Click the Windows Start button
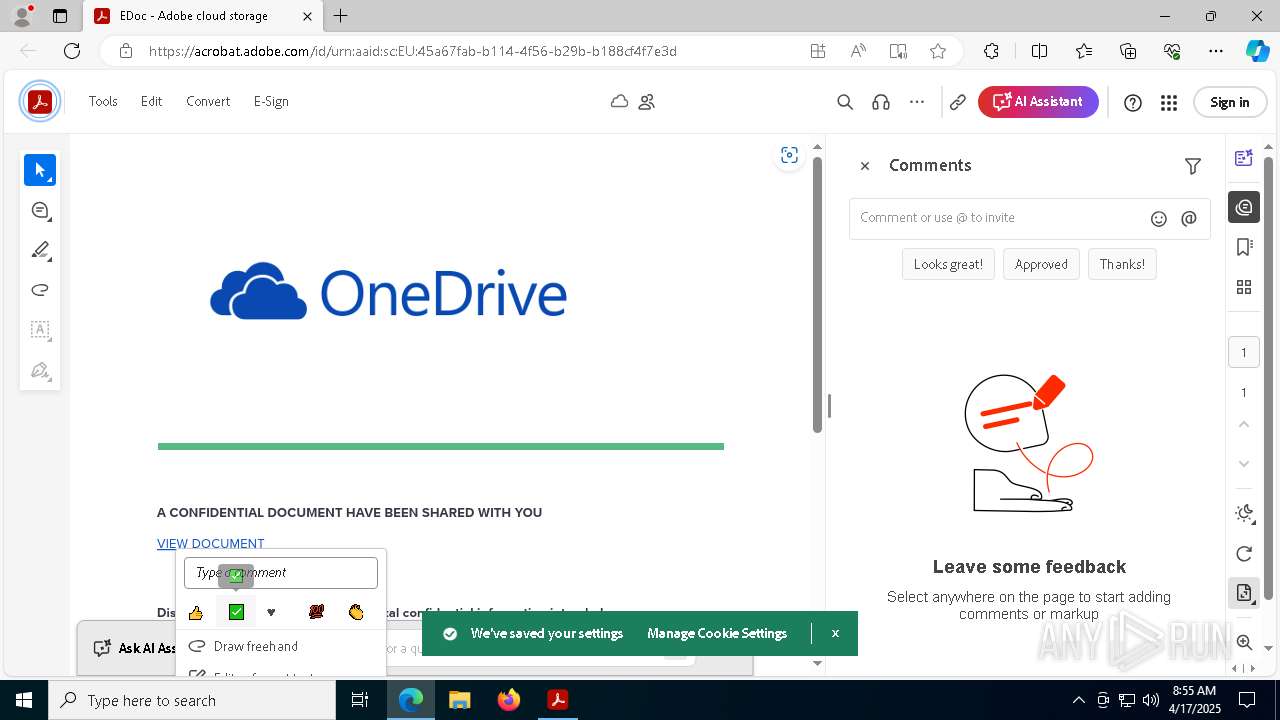The width and height of the screenshot is (1280, 720). 24,700
